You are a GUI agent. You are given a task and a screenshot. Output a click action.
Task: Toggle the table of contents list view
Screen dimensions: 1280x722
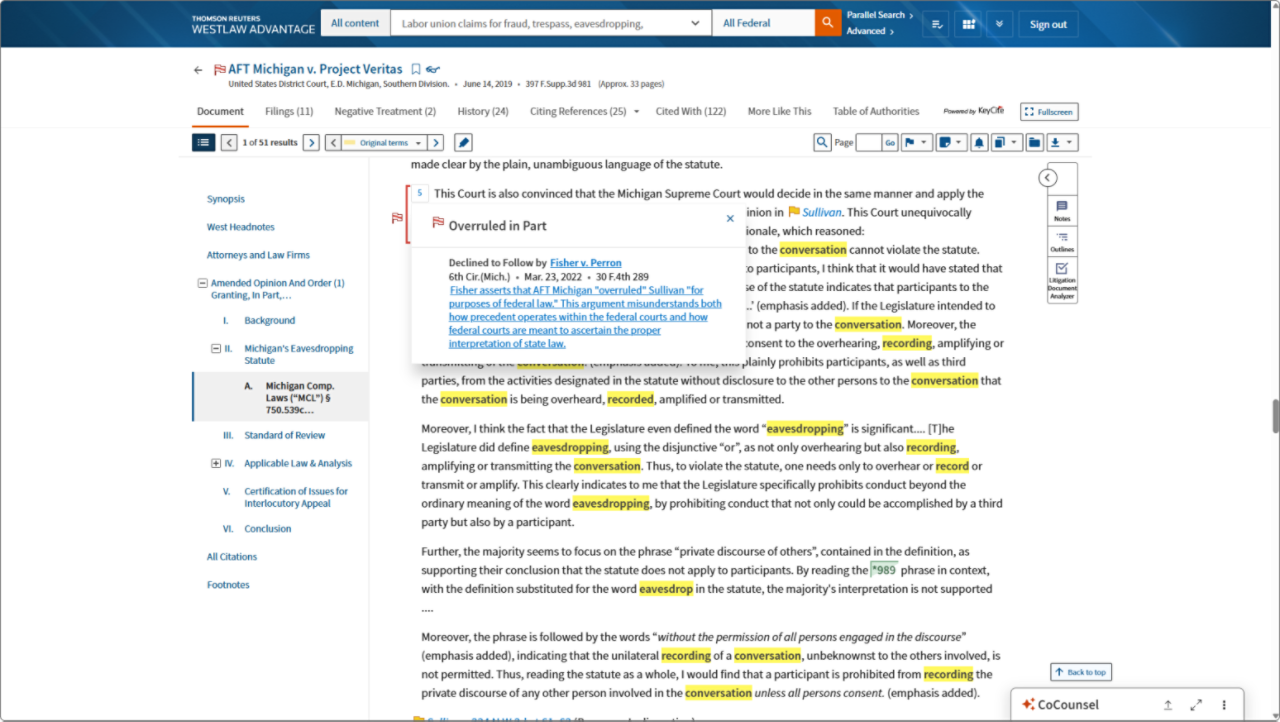203,143
